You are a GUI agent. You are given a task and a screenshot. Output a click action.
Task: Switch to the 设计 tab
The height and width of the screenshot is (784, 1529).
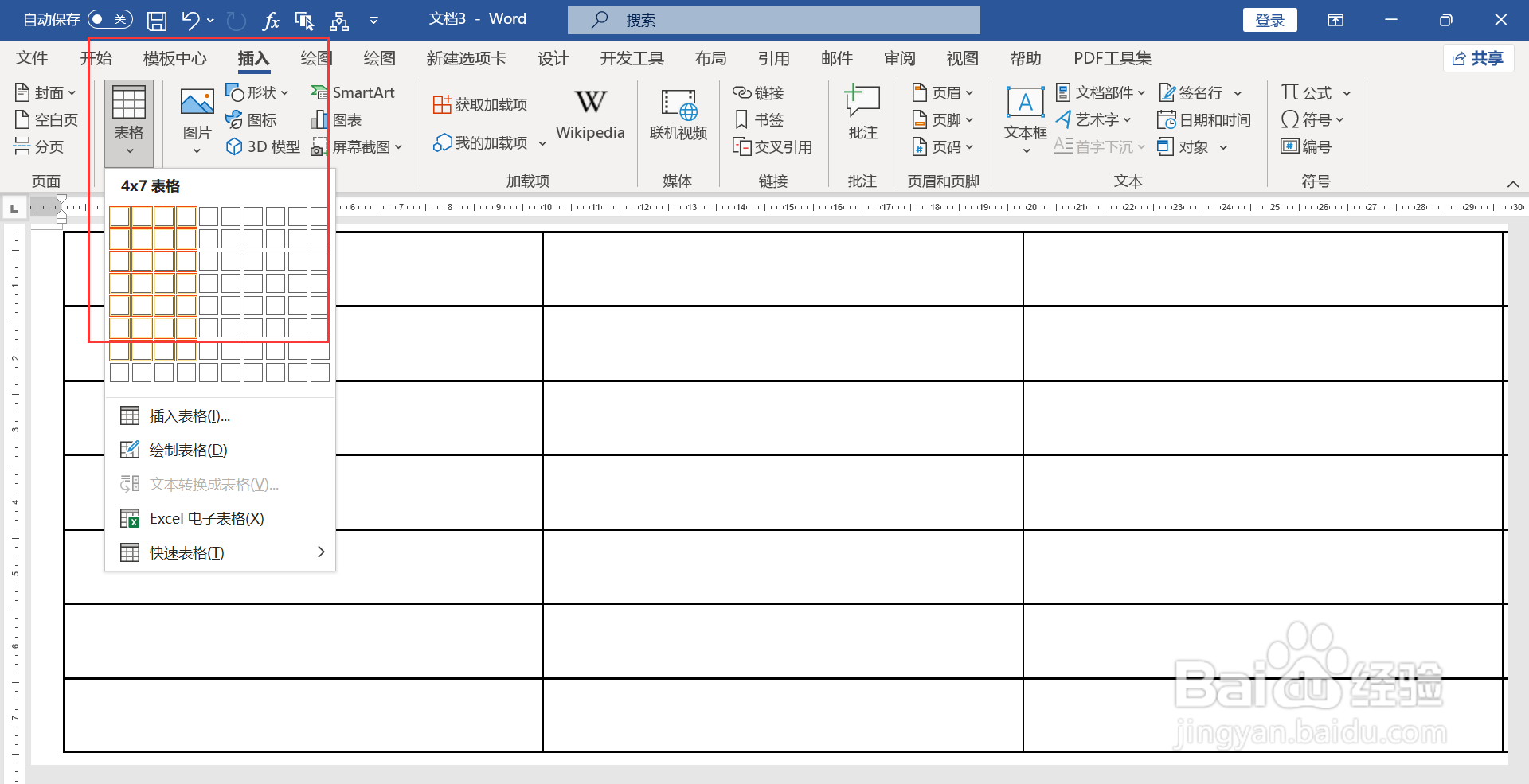[x=553, y=58]
